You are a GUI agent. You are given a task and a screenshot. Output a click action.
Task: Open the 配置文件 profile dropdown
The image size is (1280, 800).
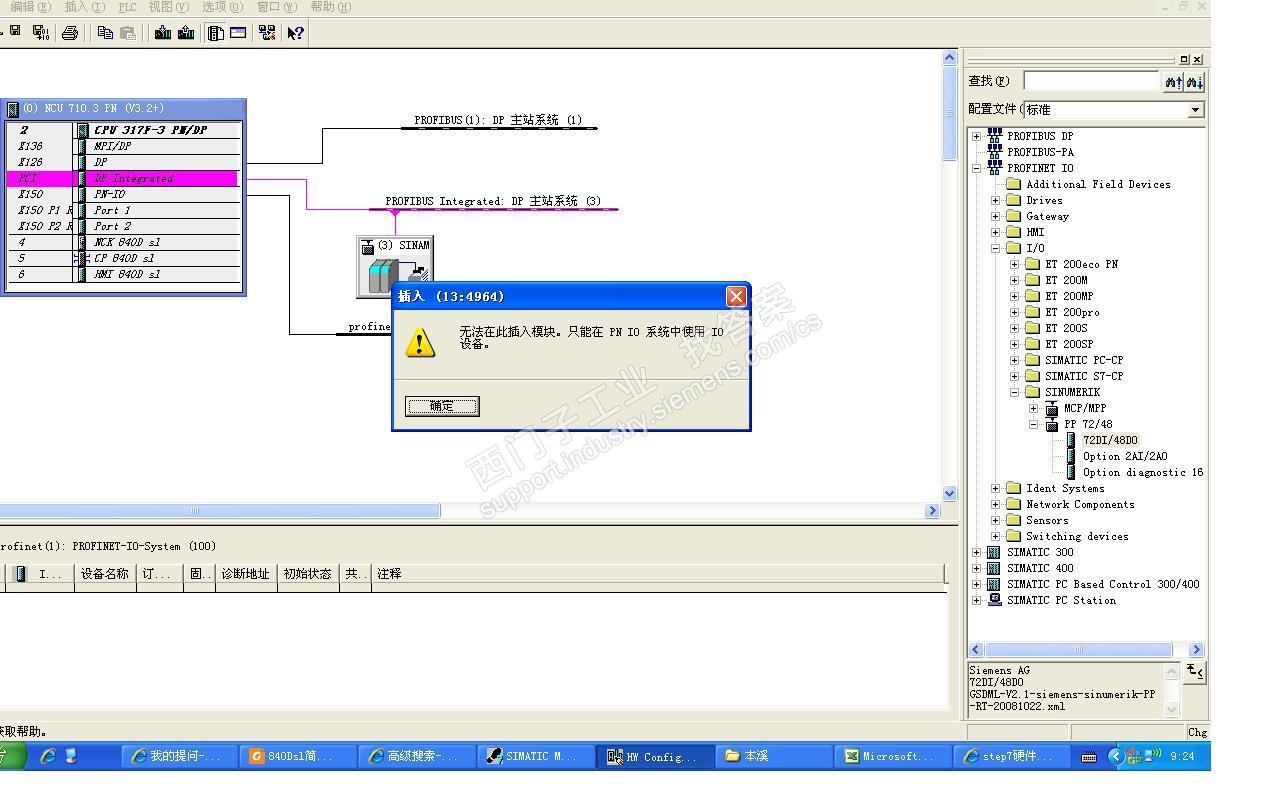click(1196, 110)
